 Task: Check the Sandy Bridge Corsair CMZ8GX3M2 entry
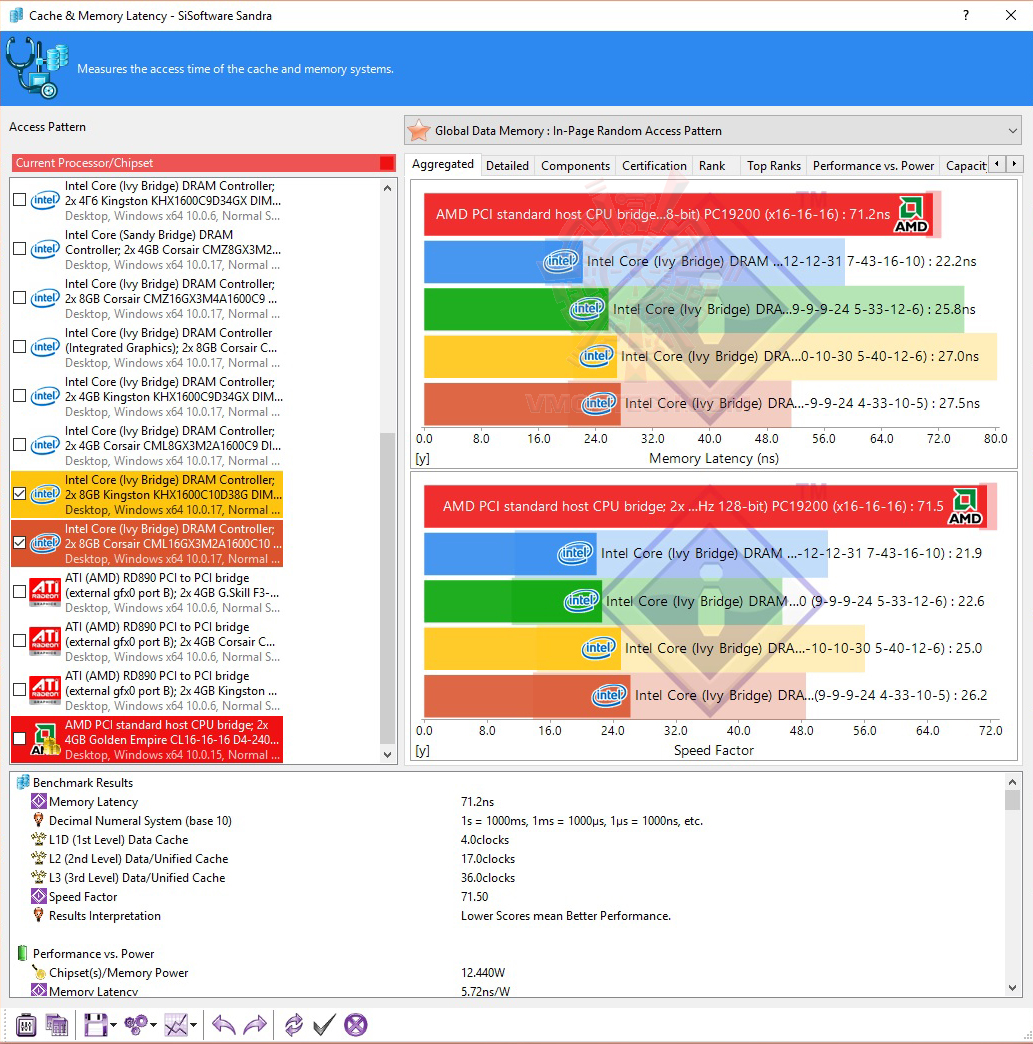tap(20, 249)
